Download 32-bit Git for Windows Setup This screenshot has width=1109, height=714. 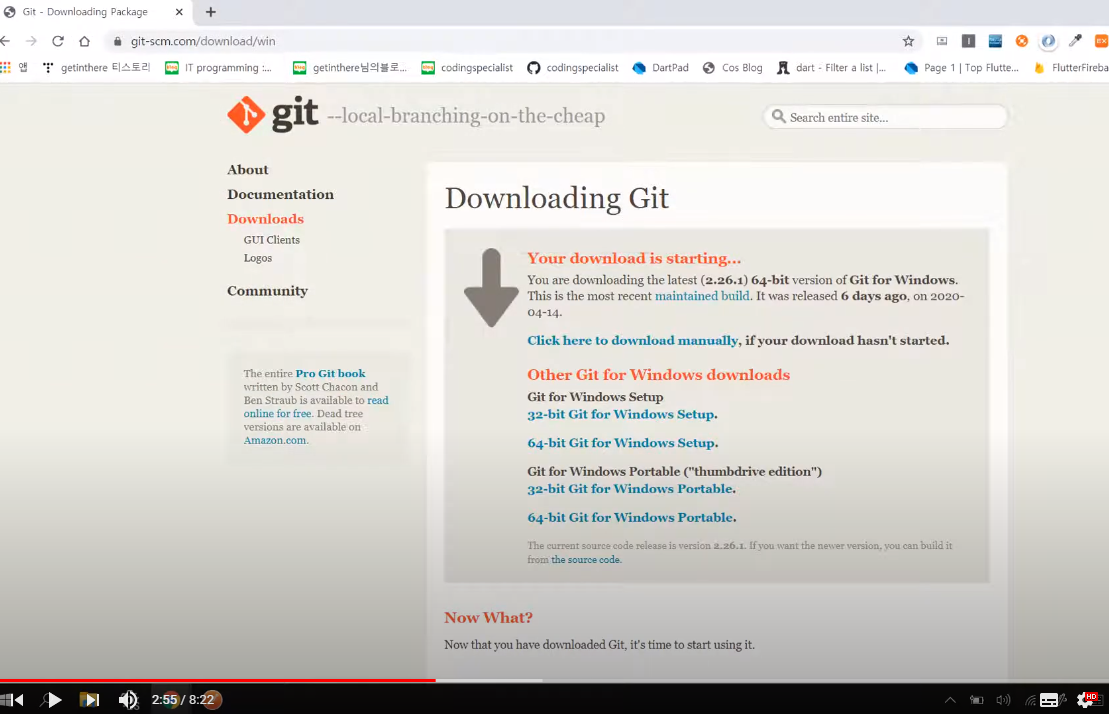tap(621, 414)
